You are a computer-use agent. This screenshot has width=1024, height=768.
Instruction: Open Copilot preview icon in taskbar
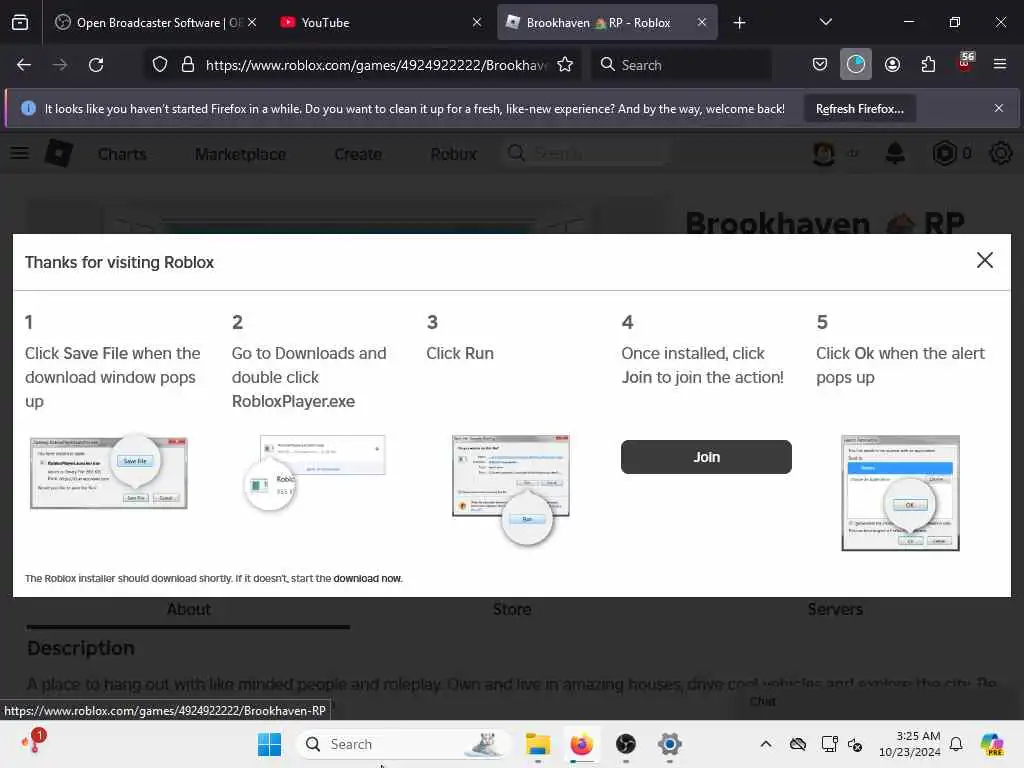tap(991, 744)
